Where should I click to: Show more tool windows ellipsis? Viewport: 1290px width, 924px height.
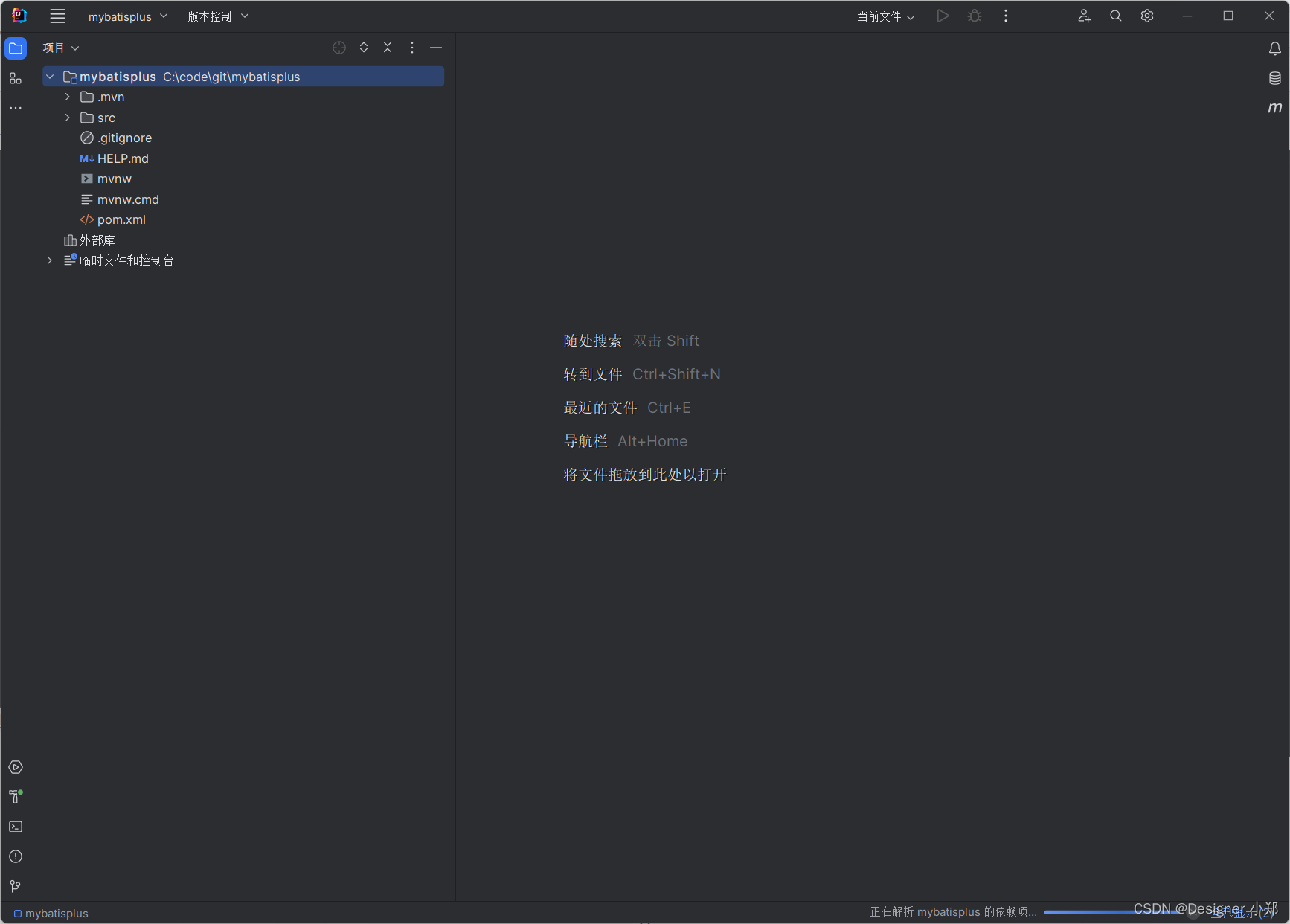click(16, 108)
